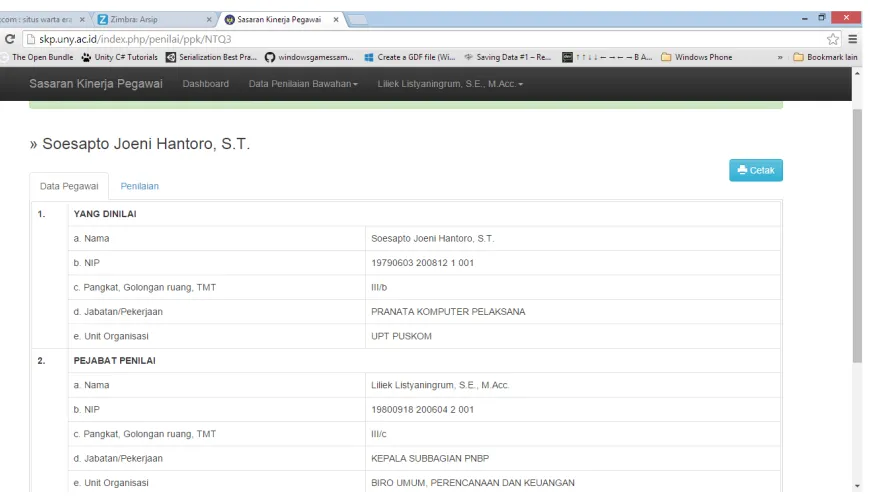Select the NIP value 19800918 200604 2 001

click(422, 409)
